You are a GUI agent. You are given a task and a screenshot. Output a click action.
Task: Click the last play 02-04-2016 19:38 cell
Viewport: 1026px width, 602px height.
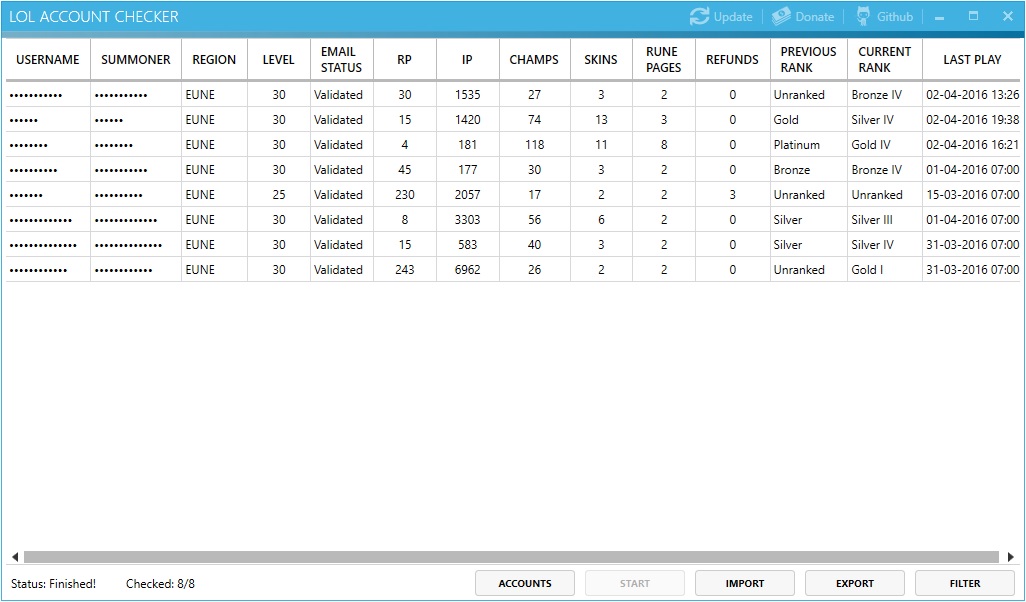coord(972,120)
